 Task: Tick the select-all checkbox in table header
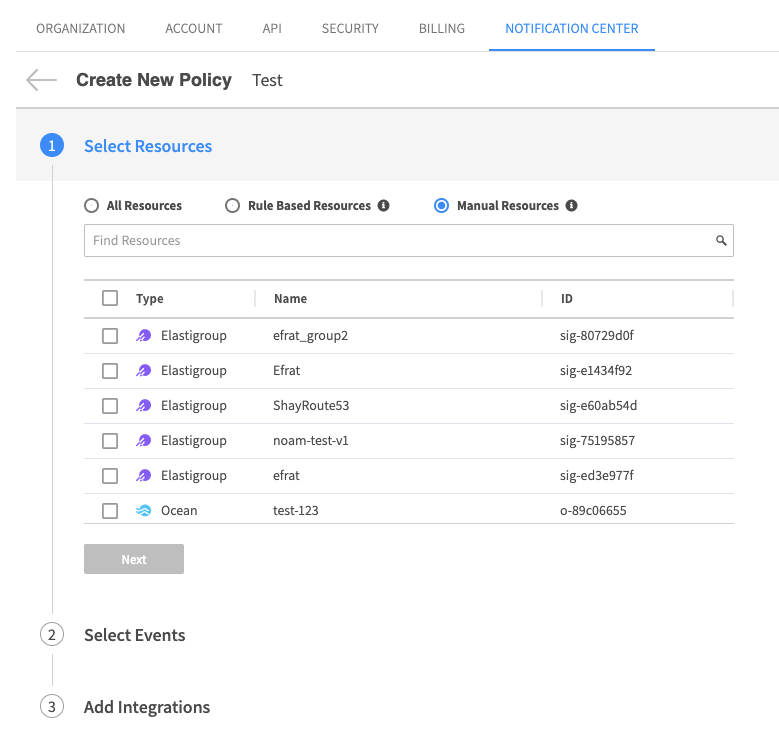click(110, 298)
